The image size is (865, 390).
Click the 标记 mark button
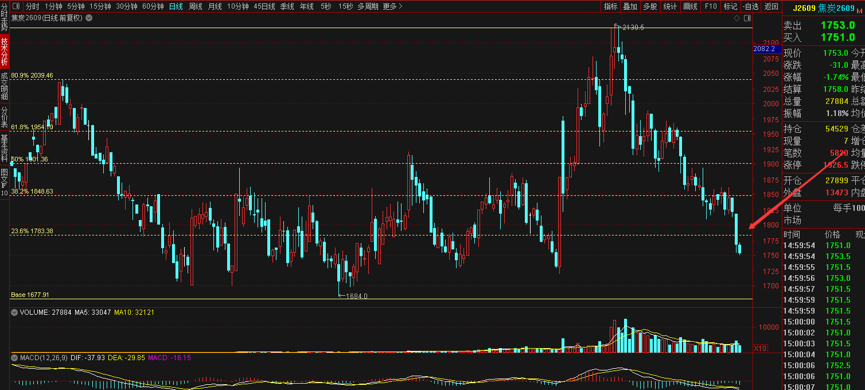730,7
